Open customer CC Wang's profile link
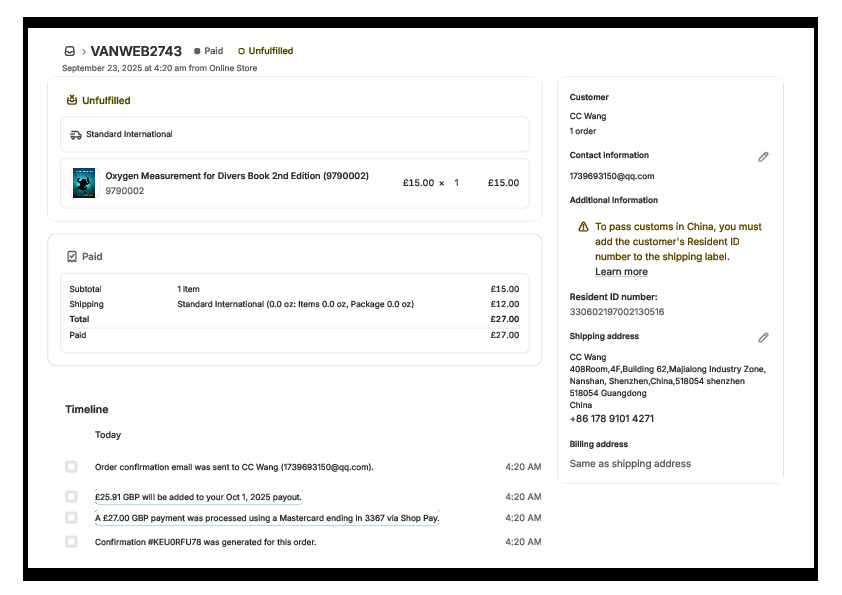Viewport: 842px width, 595px height. (x=588, y=116)
